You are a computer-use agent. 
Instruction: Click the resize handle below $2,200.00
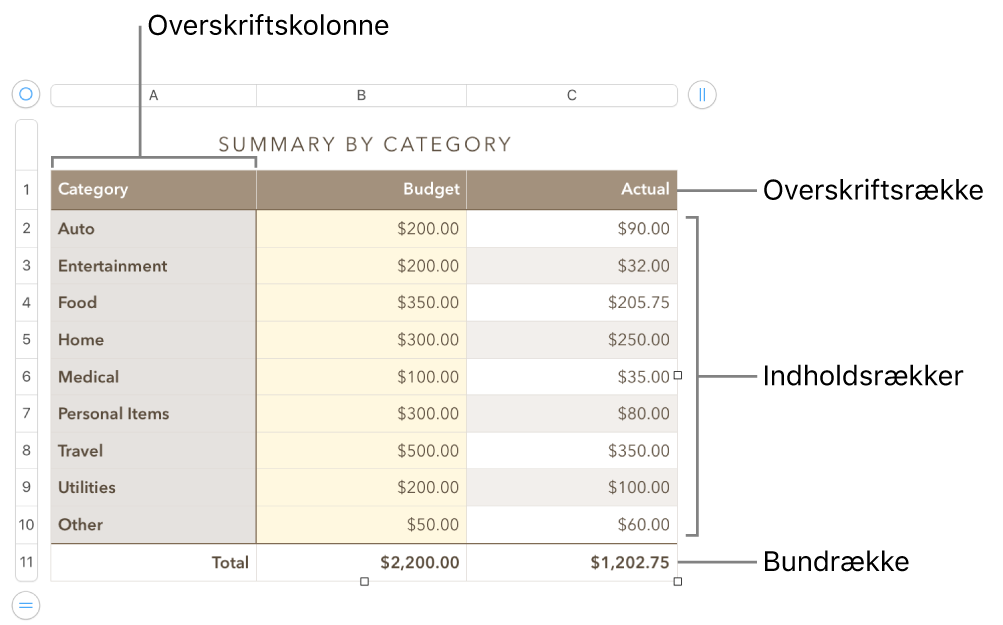coord(364,581)
